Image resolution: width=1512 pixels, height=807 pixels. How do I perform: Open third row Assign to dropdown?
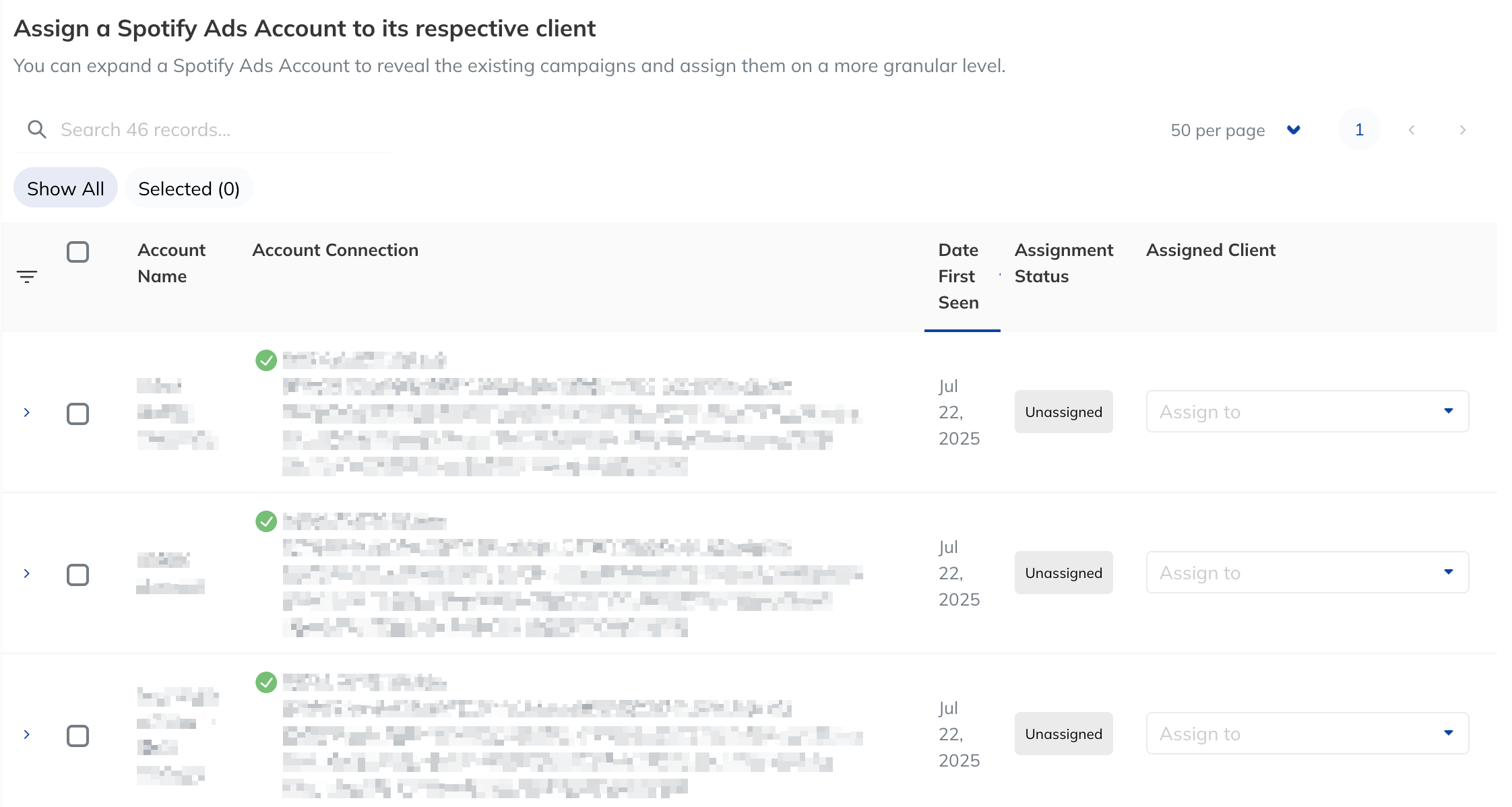[1307, 734]
